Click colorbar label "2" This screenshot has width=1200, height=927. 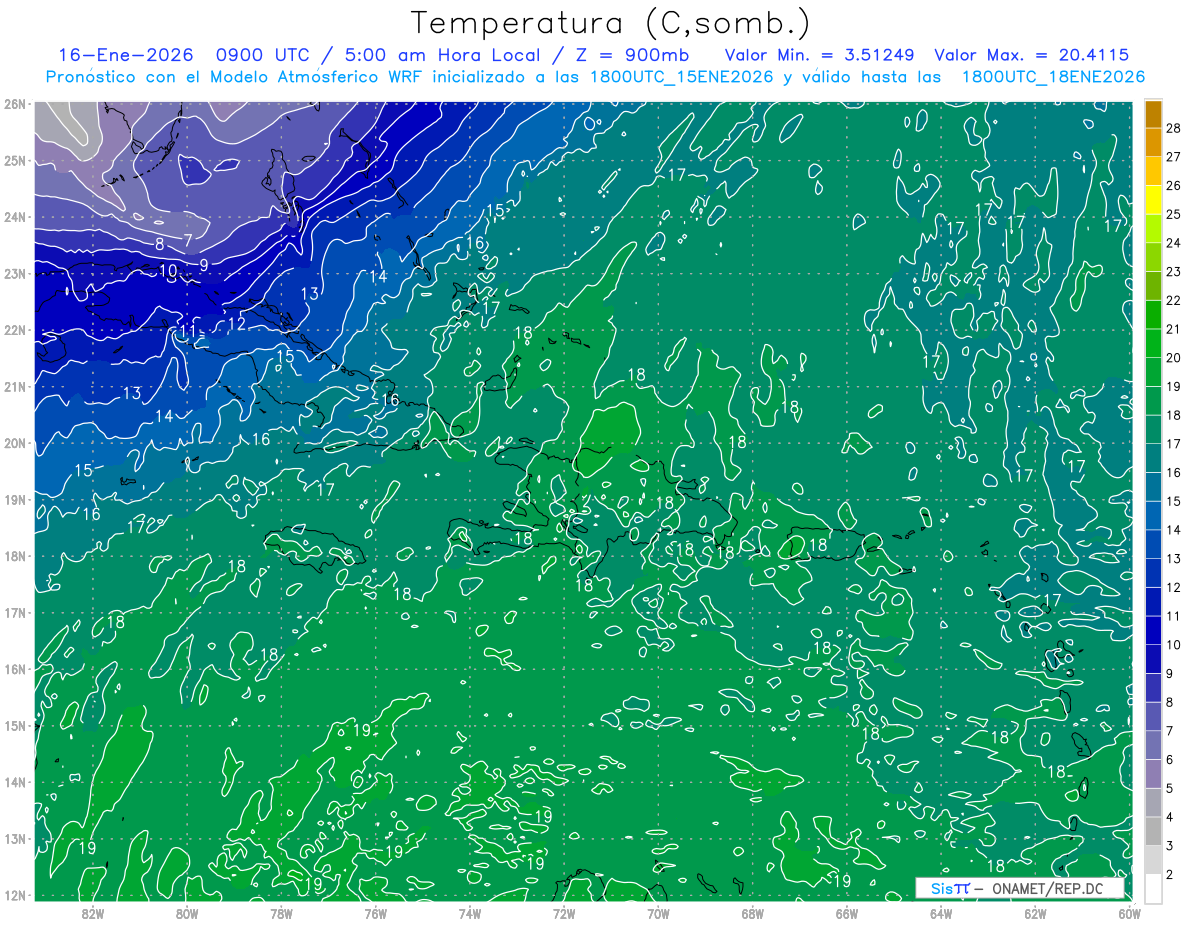point(1170,875)
